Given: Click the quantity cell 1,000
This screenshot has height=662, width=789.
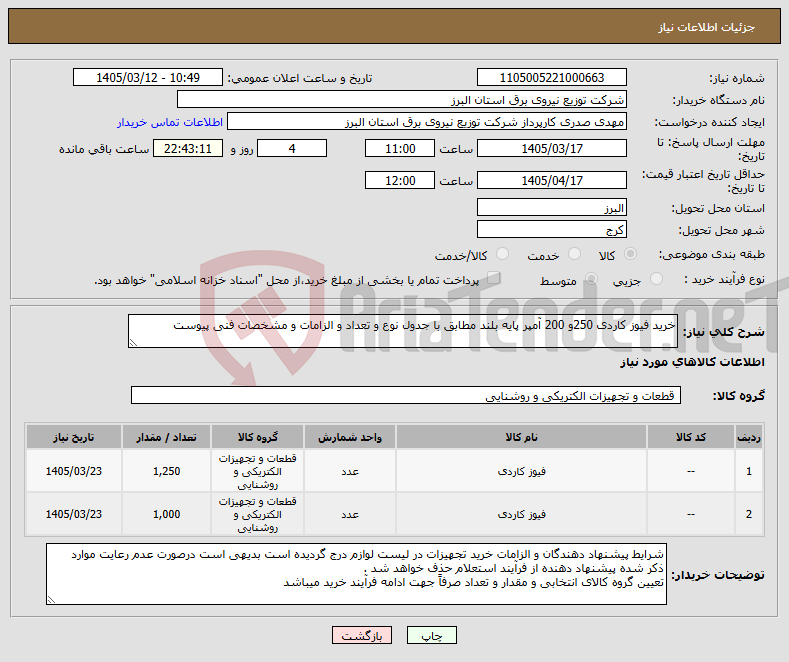Looking at the screenshot, I should tap(166, 514).
